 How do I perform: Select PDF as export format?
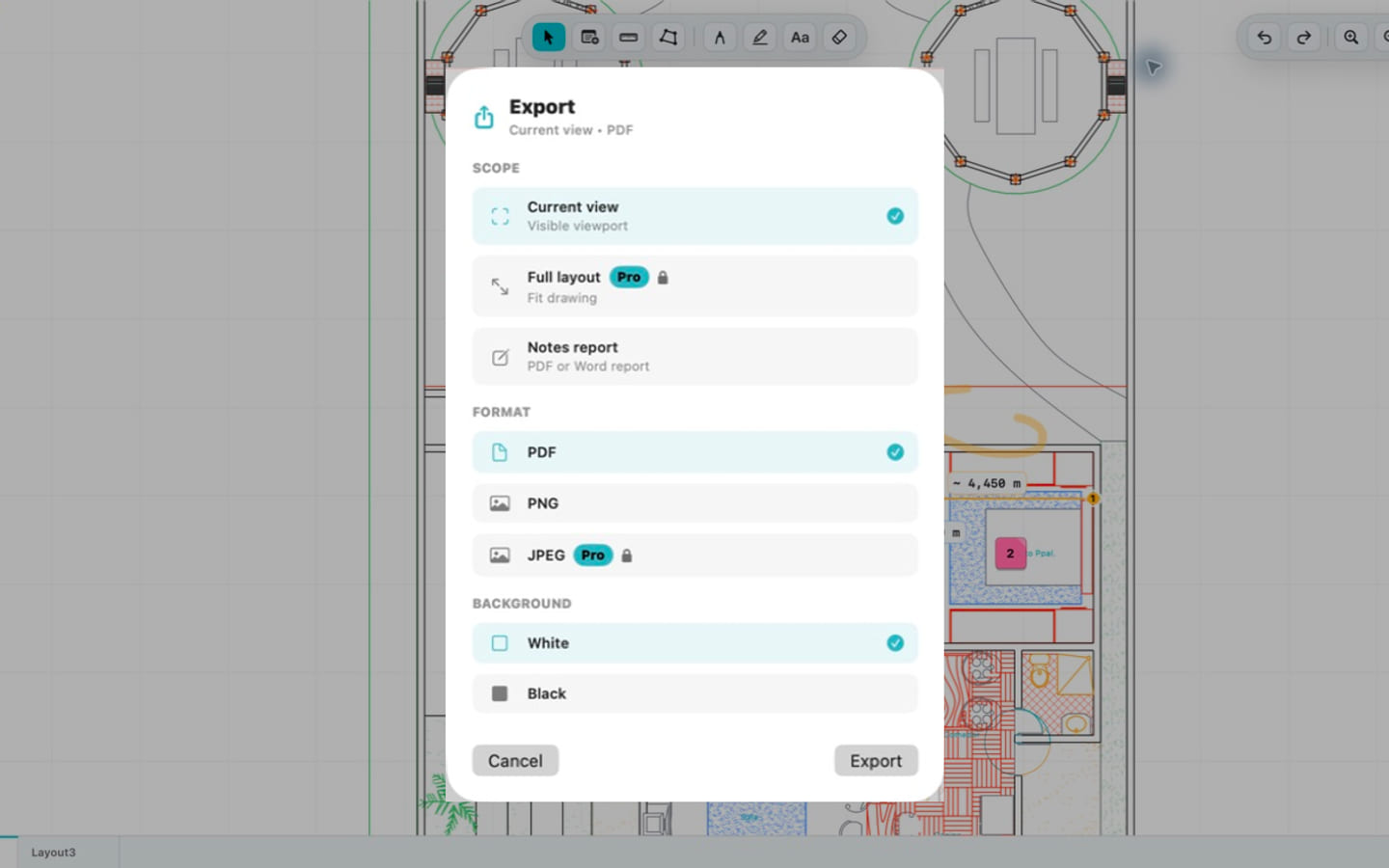[694, 452]
